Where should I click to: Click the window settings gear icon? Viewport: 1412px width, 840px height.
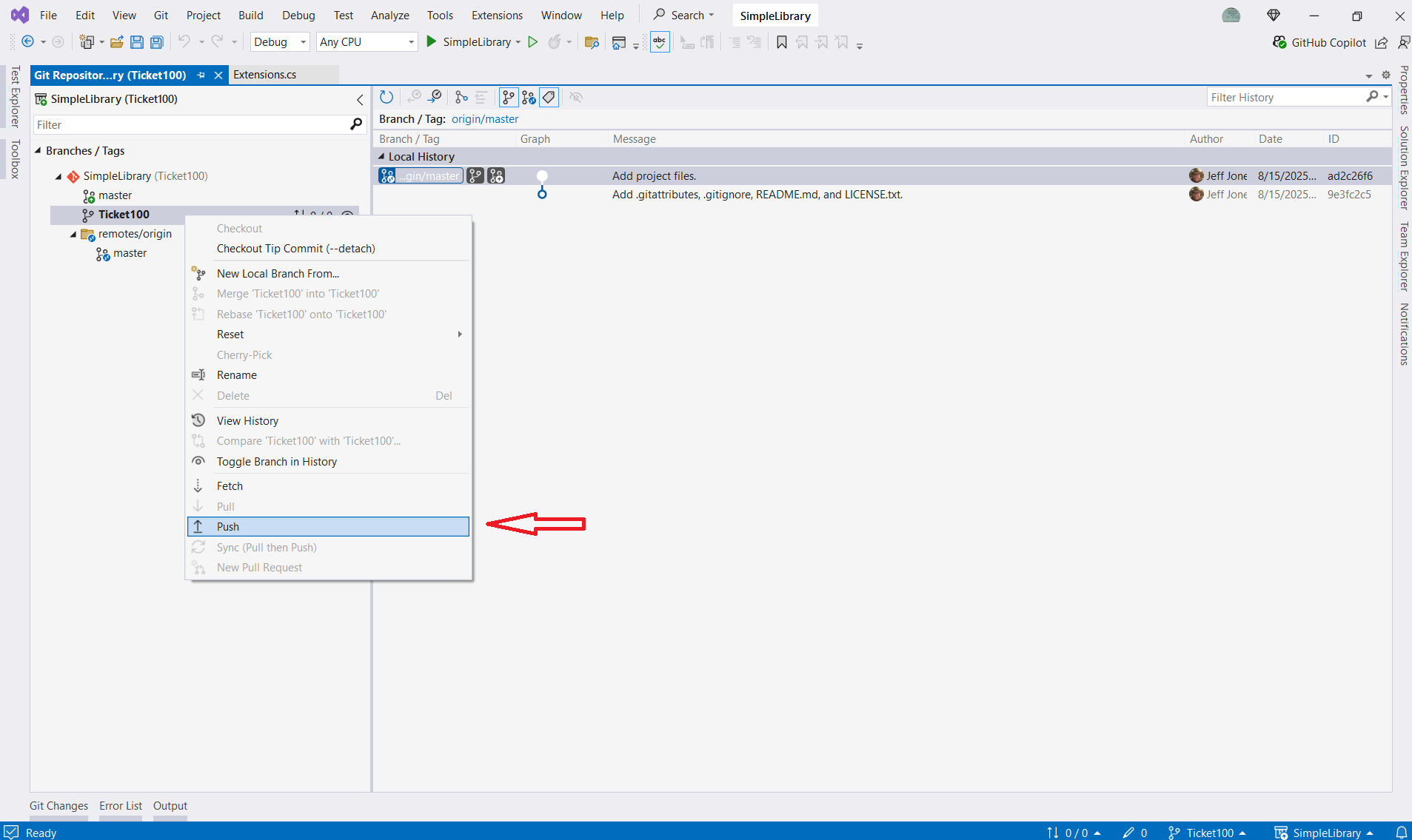click(x=1386, y=75)
